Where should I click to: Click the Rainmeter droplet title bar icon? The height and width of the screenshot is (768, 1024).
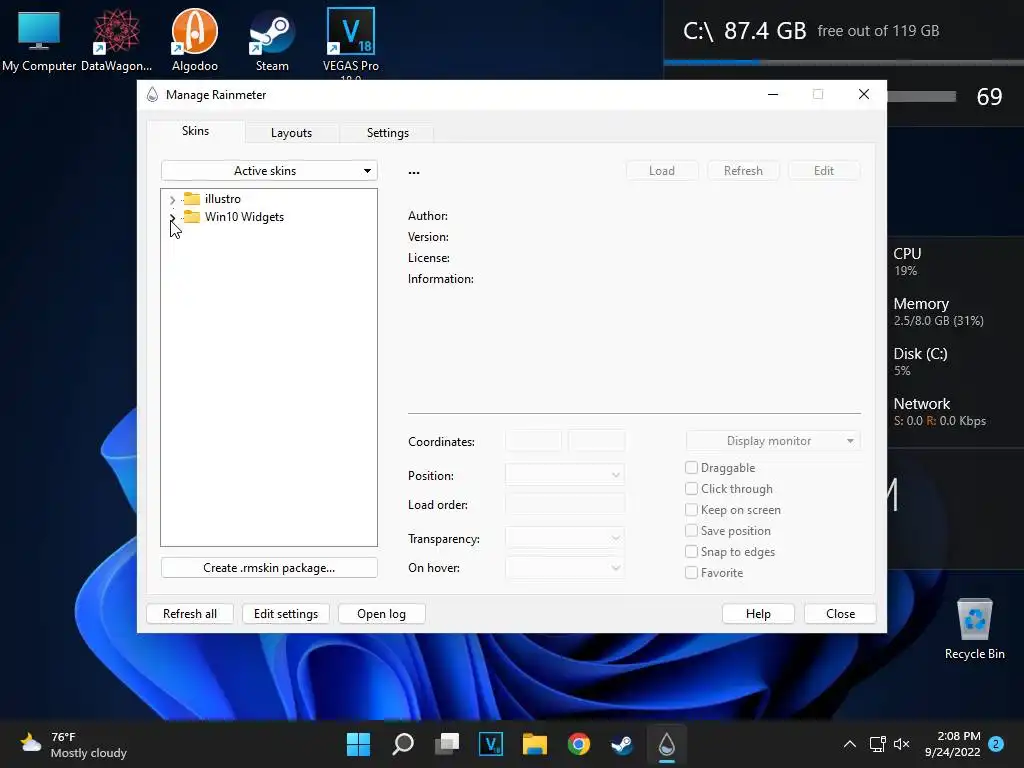152,95
